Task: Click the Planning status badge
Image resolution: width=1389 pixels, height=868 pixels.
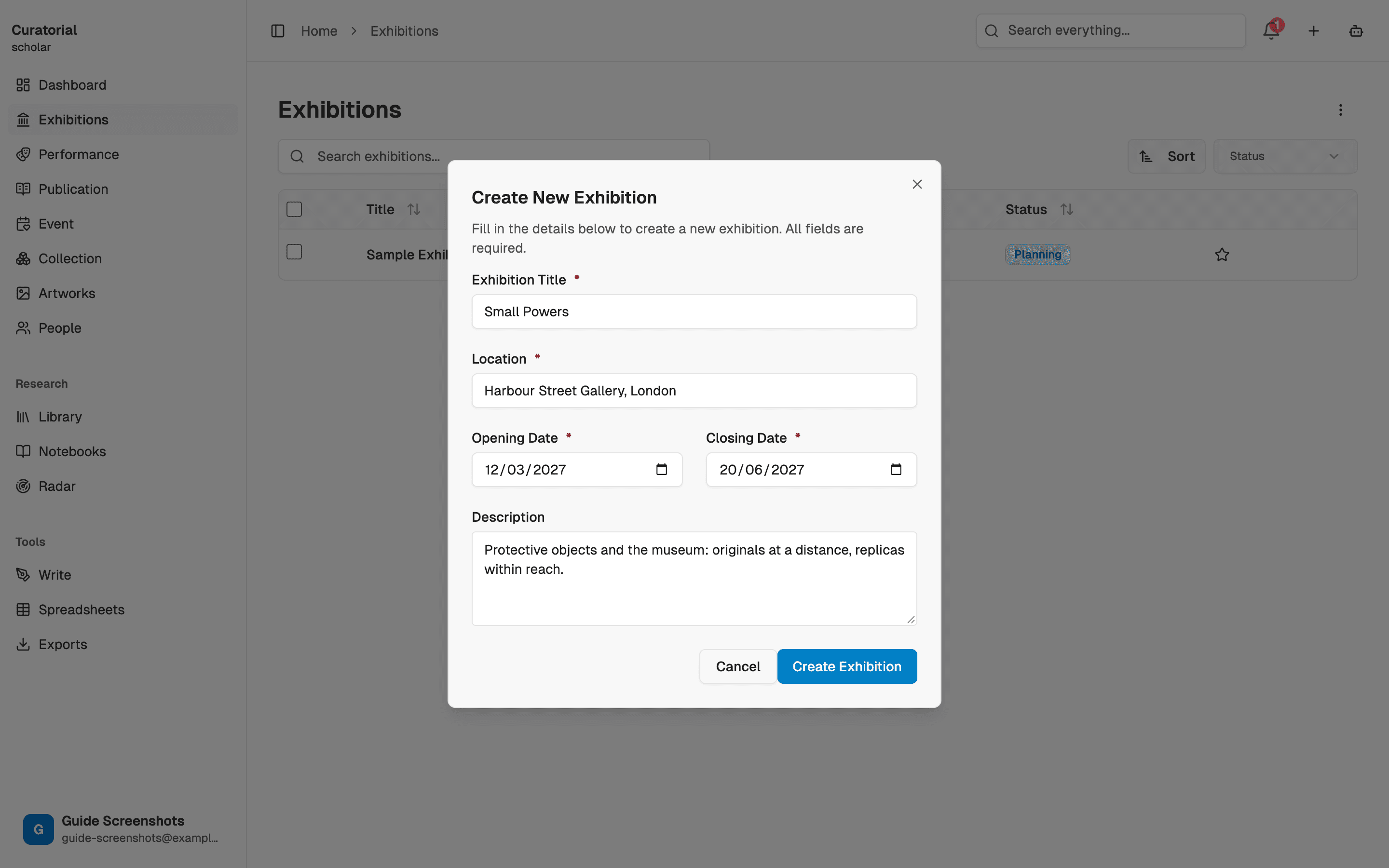Action: coord(1037,254)
